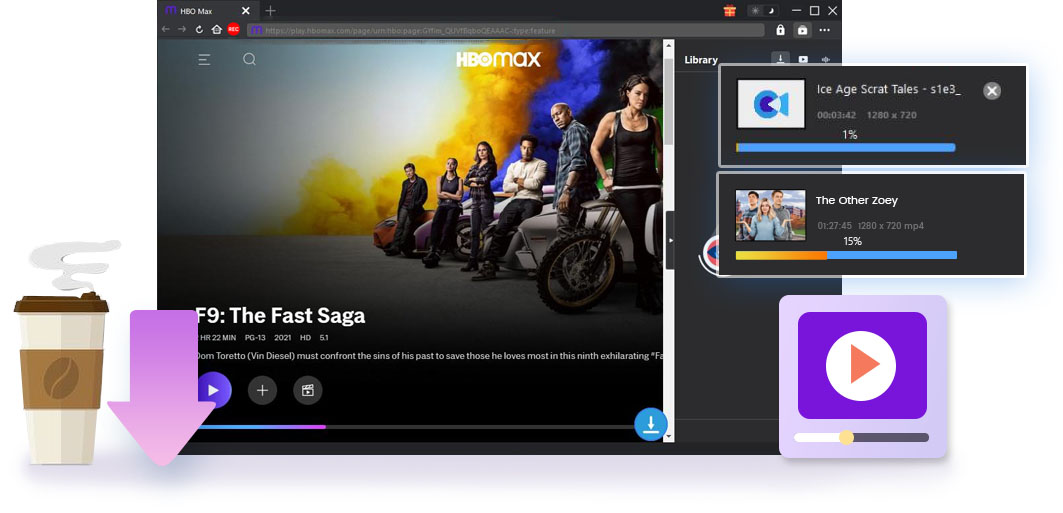Open the three-dot more options menu
The image size is (1063, 513).
point(824,30)
